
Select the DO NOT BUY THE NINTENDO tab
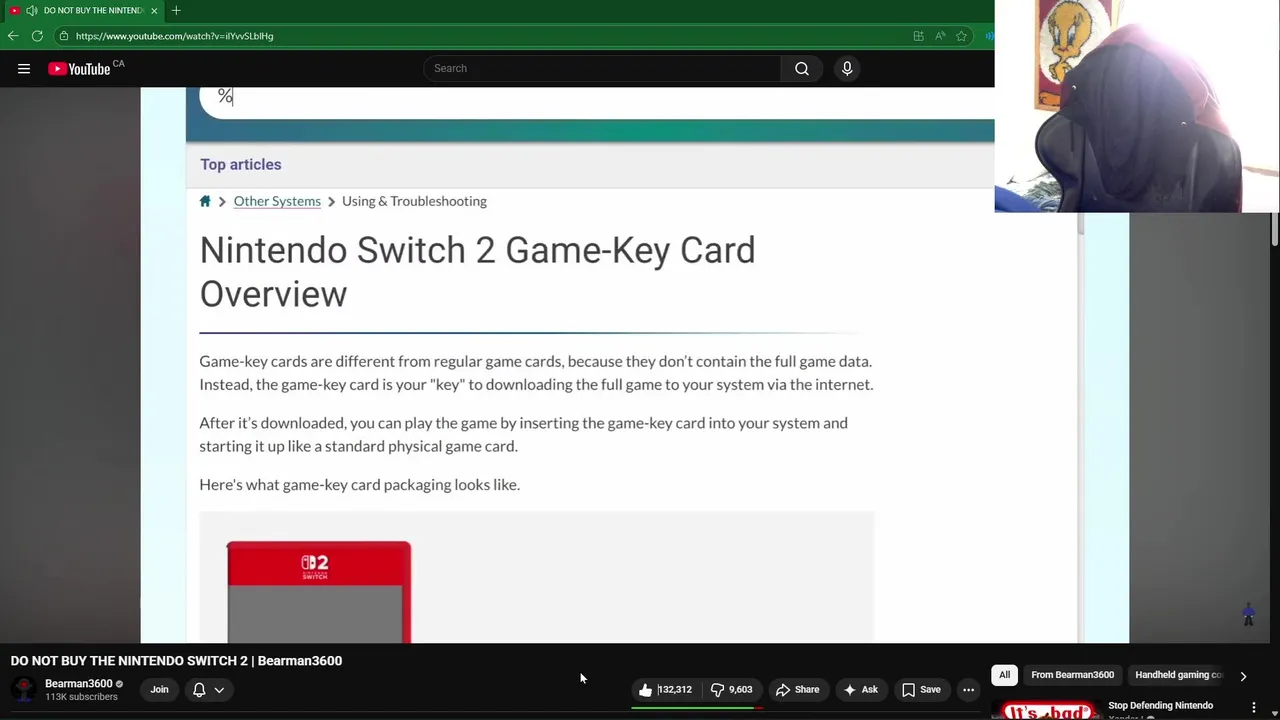pyautogui.click(x=82, y=10)
